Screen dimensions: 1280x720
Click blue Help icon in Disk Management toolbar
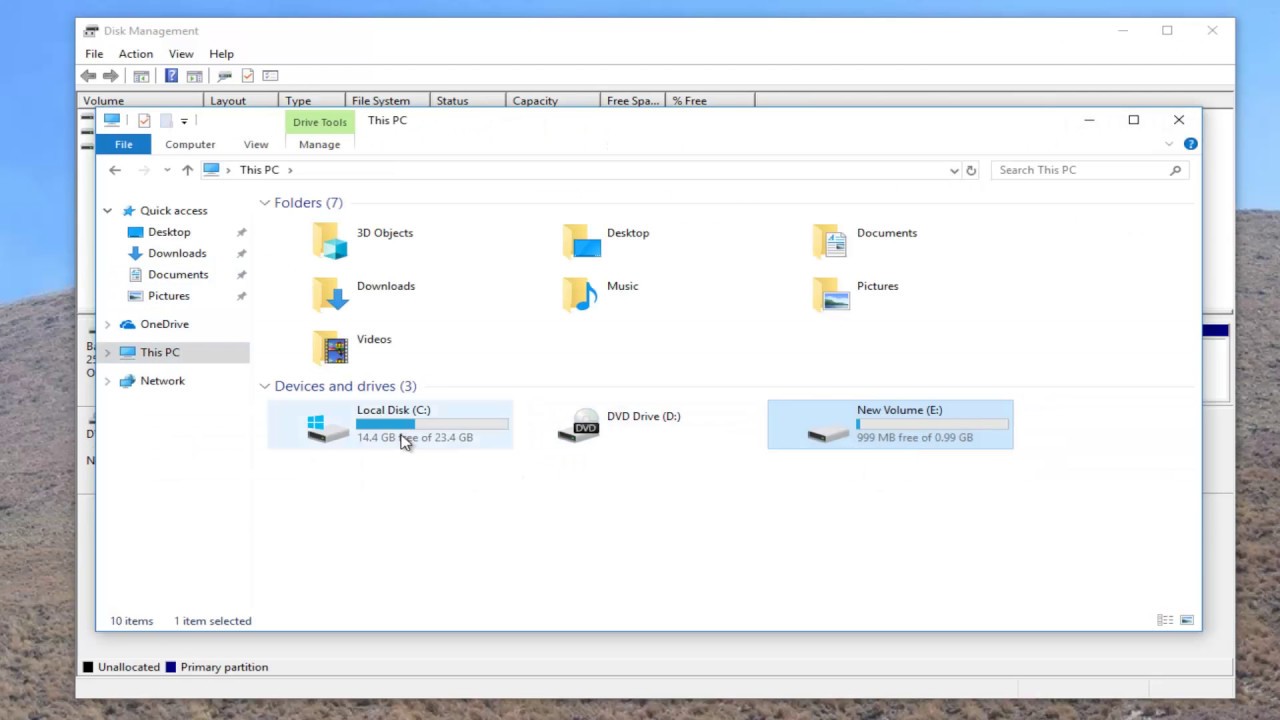coord(171,76)
